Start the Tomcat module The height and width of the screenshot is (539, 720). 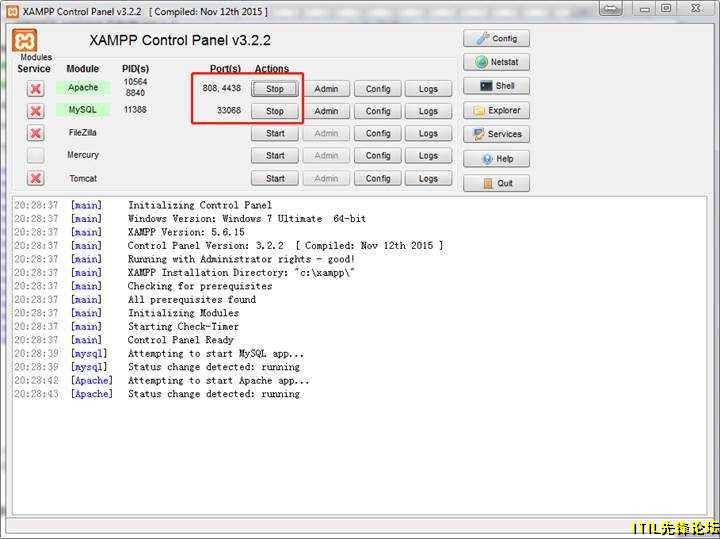point(275,178)
